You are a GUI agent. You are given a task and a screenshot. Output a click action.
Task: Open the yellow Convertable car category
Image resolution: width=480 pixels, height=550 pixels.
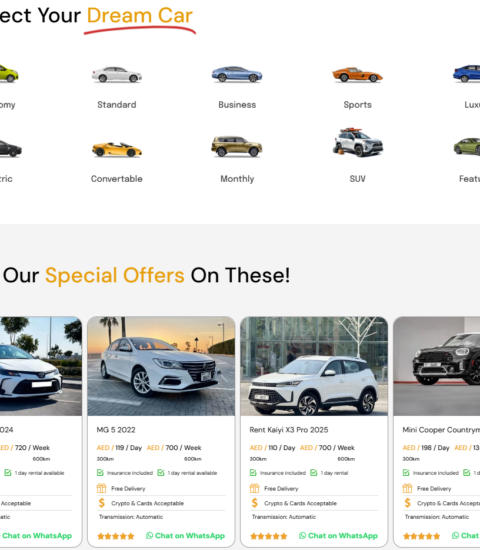coord(117,149)
